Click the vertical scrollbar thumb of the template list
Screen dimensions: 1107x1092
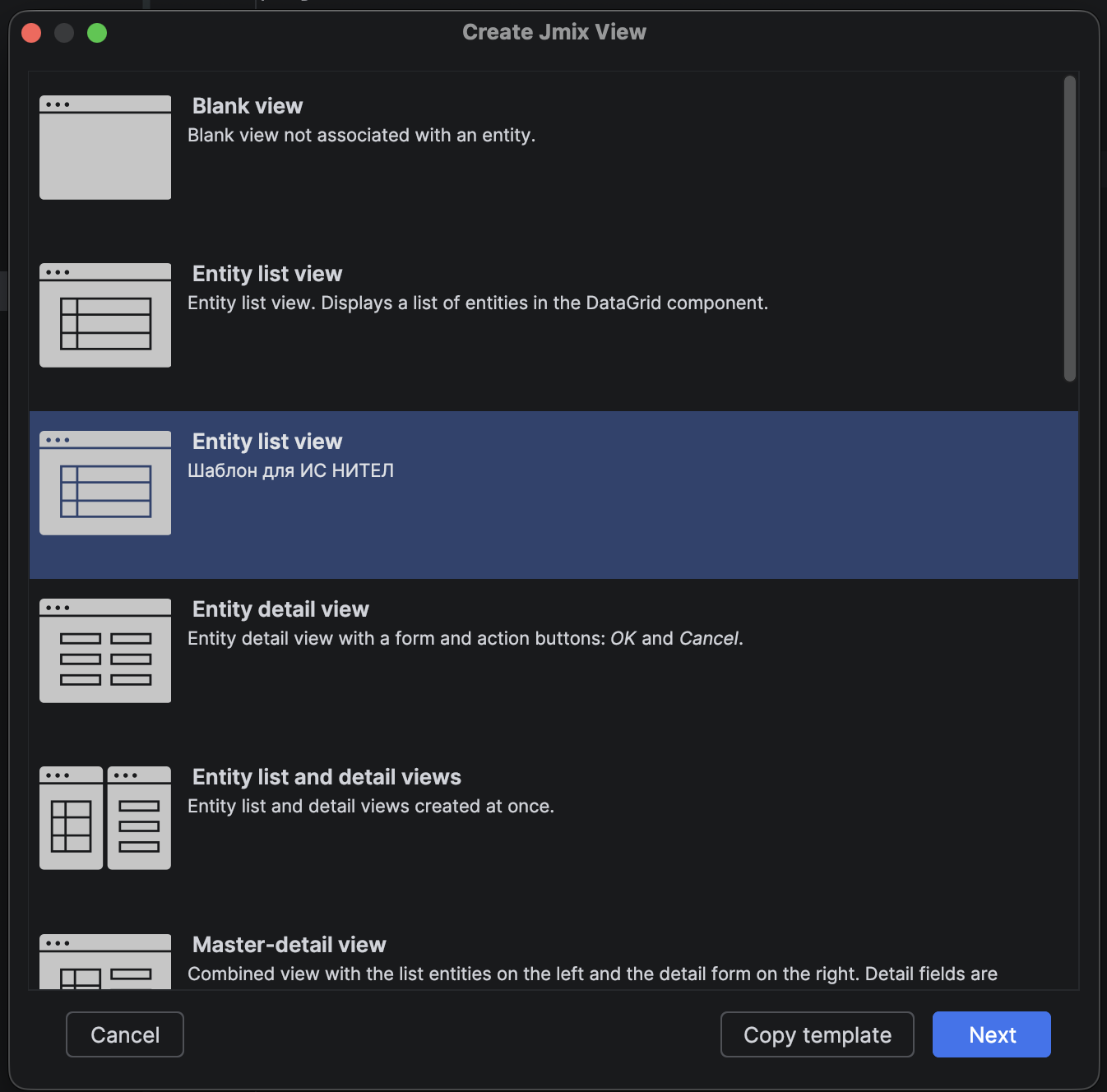coord(1069,229)
